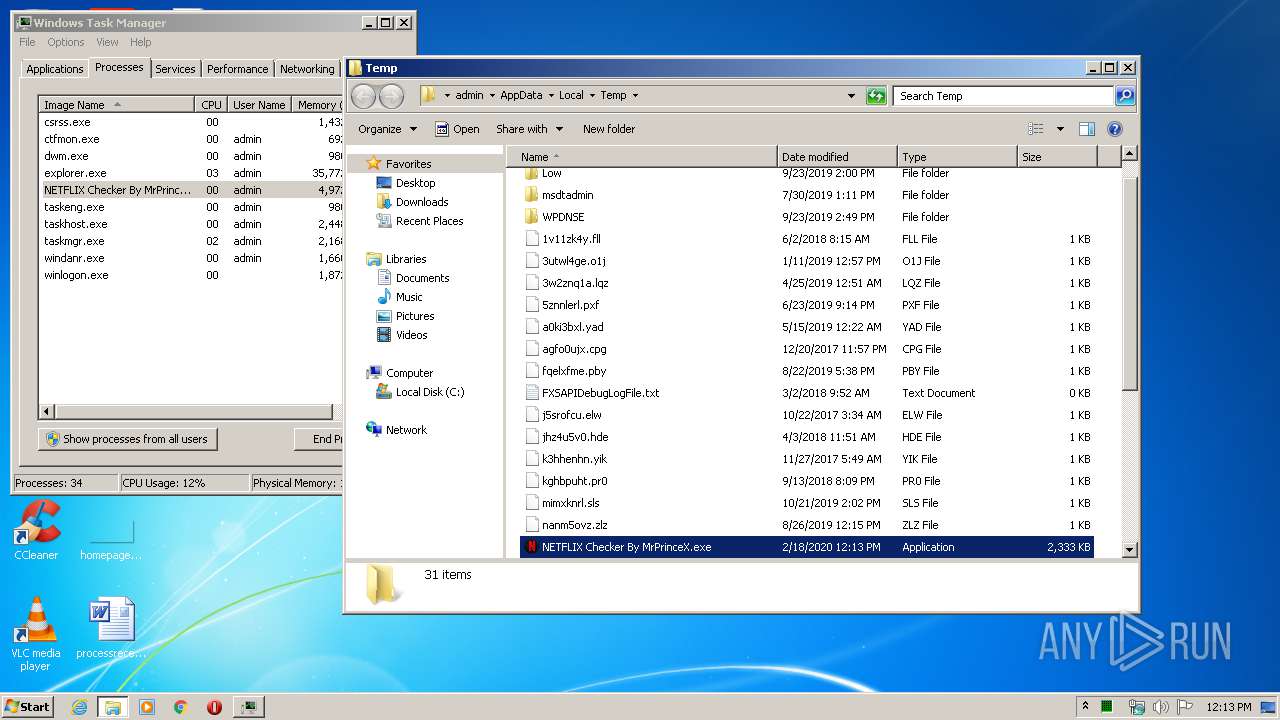The height and width of the screenshot is (720, 1280).
Task: Switch to Applications tab in Task Manager
Action: click(x=54, y=69)
